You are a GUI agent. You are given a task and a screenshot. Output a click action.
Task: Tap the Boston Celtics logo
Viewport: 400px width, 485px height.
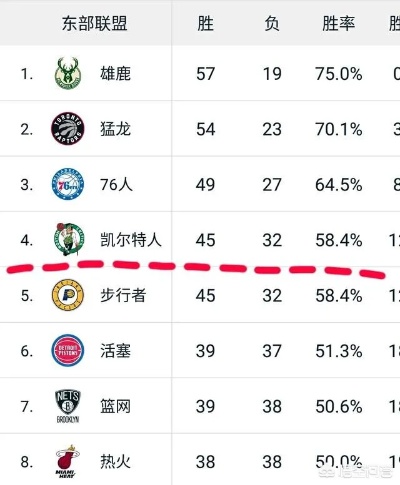tap(69, 239)
